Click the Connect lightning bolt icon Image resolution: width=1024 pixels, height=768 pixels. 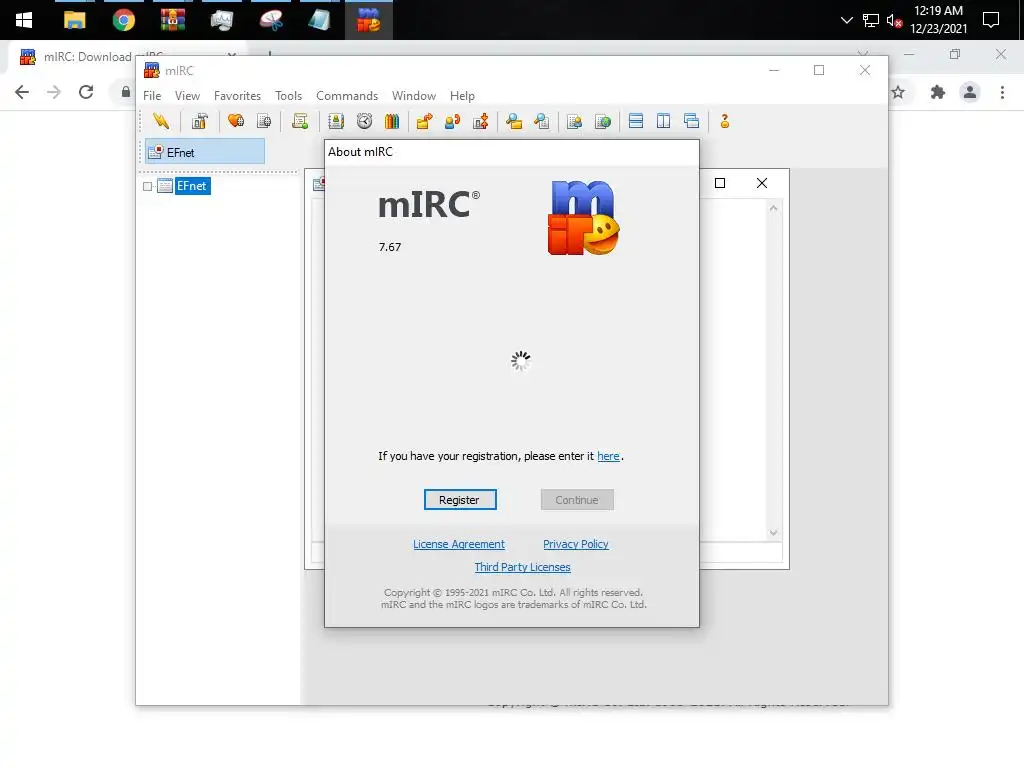161,121
